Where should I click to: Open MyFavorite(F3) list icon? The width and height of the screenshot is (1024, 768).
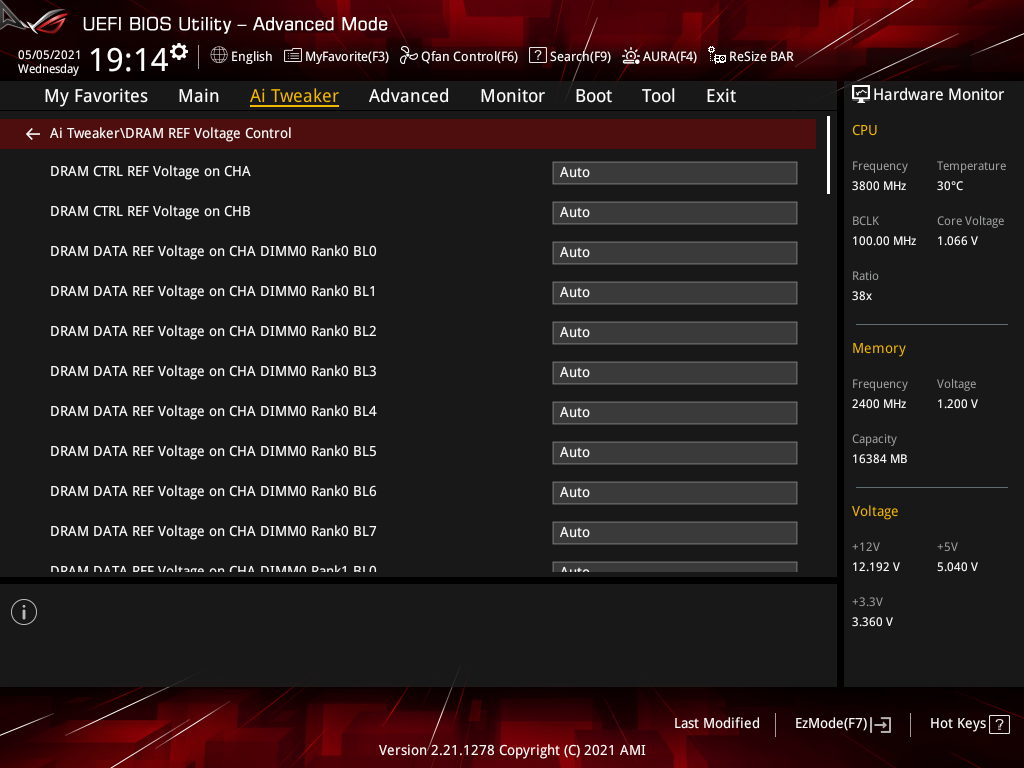[x=293, y=56]
